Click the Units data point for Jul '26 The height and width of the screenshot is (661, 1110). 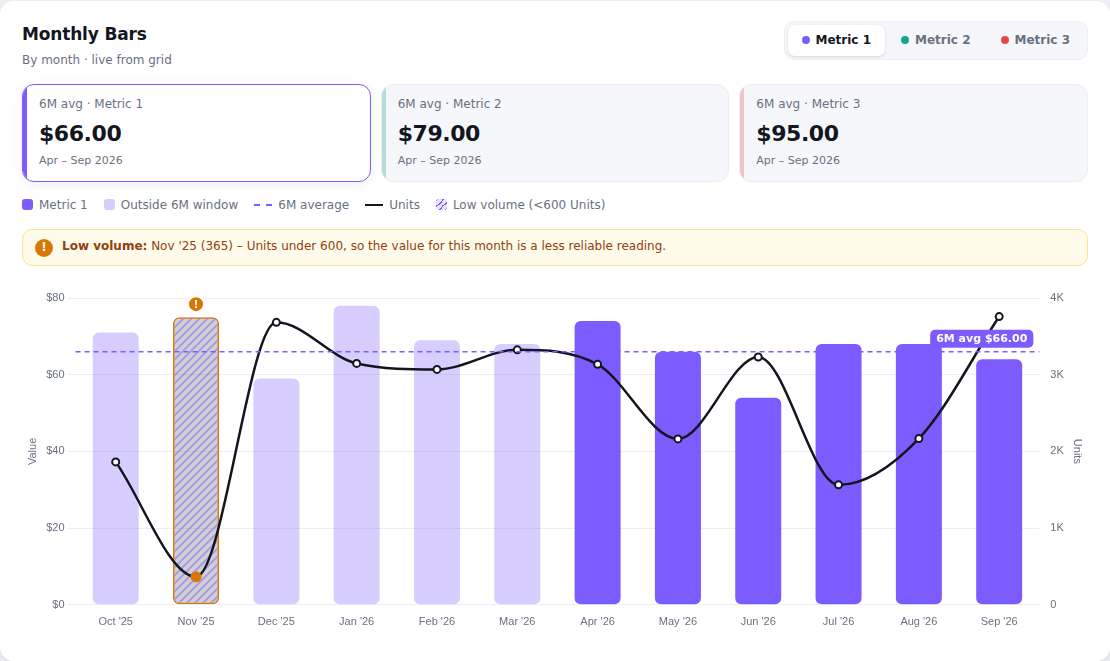pyautogui.click(x=839, y=485)
